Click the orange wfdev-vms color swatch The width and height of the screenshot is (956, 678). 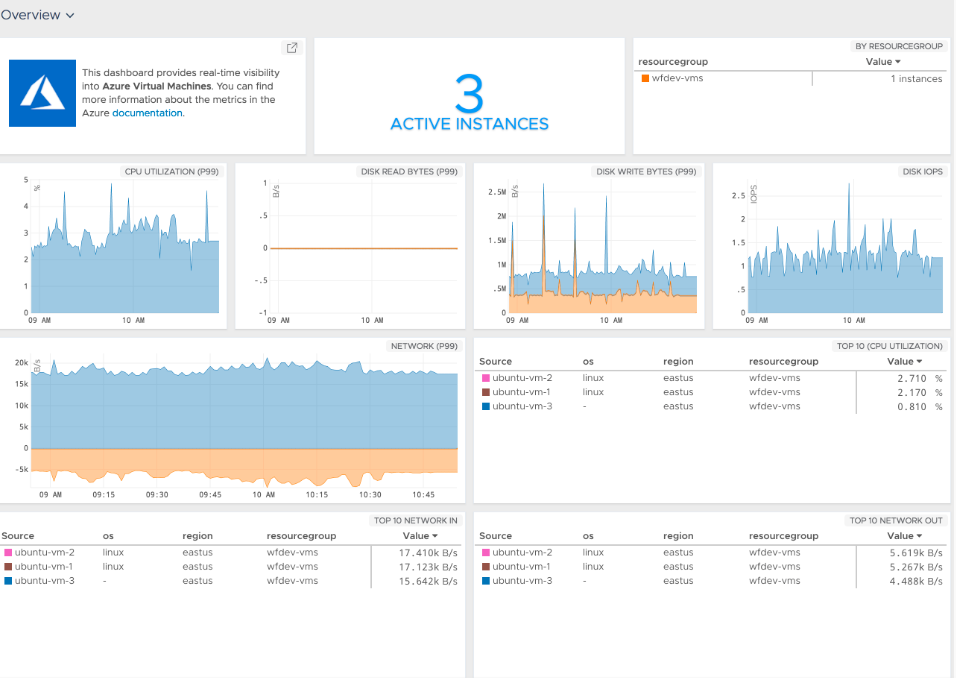coord(645,78)
